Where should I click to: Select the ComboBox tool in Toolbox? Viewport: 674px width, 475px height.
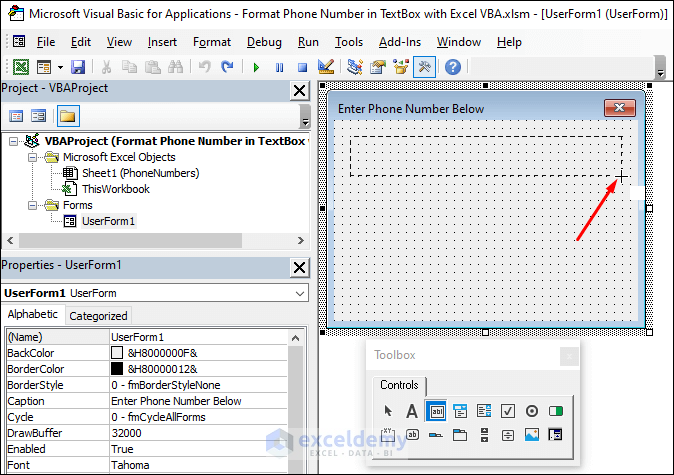(x=460, y=411)
